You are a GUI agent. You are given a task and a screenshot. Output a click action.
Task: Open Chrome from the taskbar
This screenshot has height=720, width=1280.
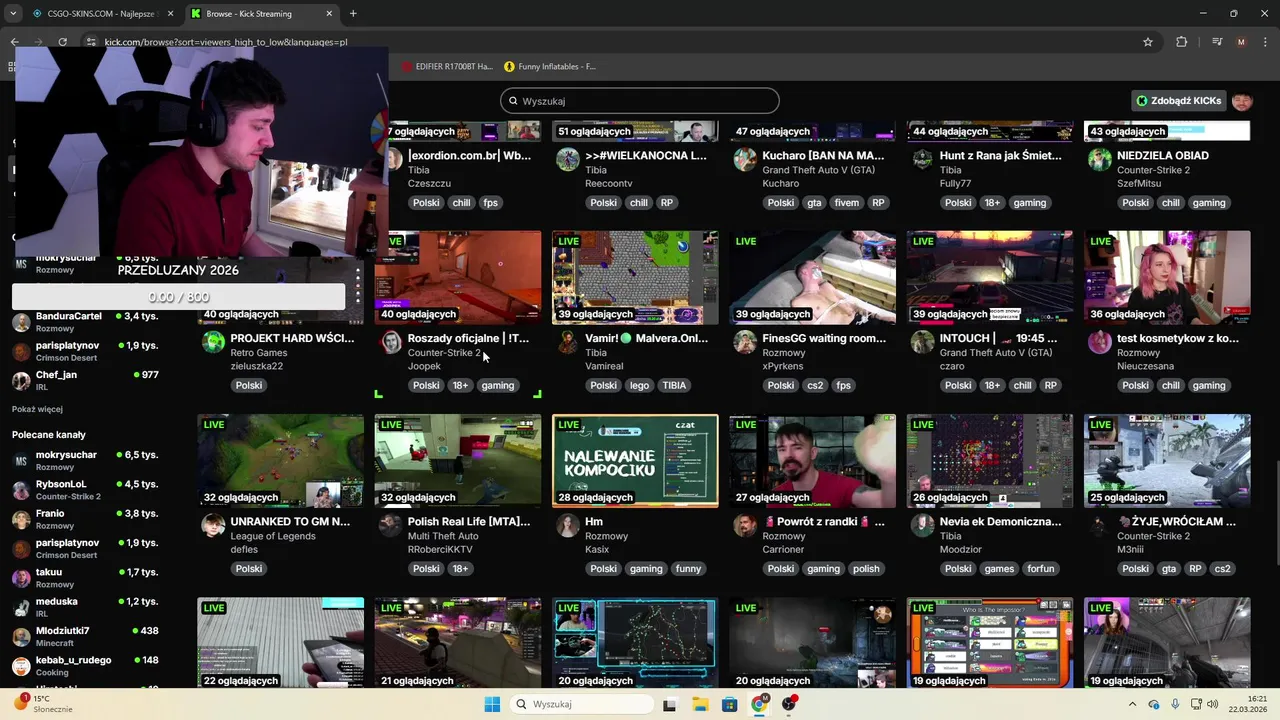pyautogui.click(x=759, y=704)
